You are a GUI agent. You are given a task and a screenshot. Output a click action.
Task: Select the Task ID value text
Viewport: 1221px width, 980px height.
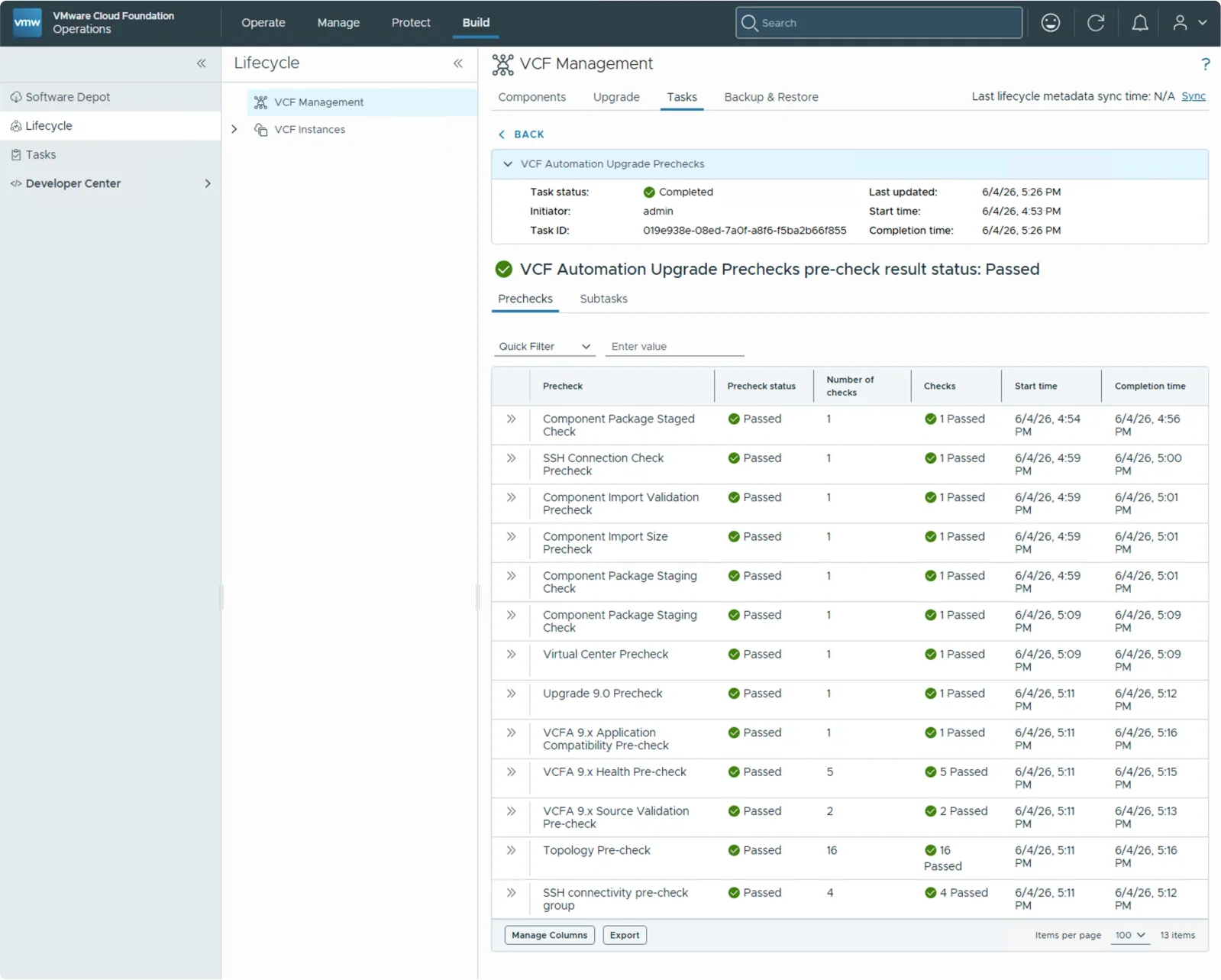[745, 231]
